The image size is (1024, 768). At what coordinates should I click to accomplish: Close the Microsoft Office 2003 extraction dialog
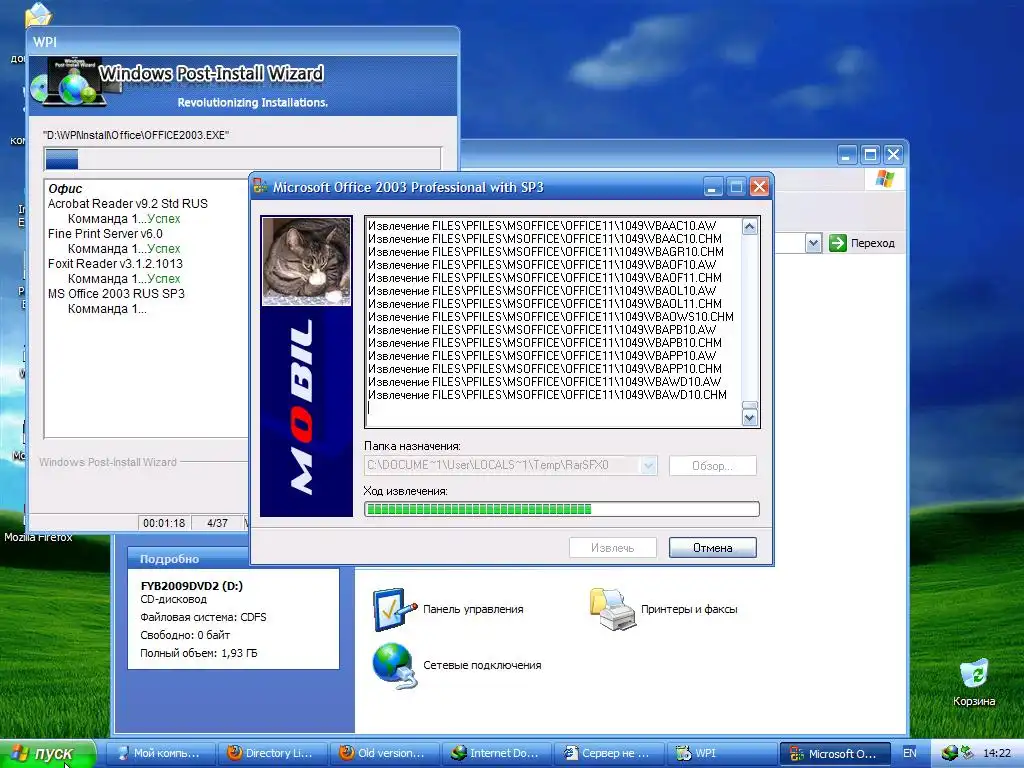(759, 187)
